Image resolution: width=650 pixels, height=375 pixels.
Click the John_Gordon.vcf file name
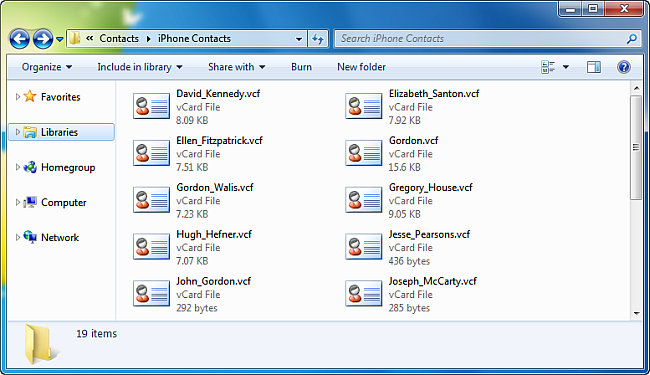(x=213, y=281)
